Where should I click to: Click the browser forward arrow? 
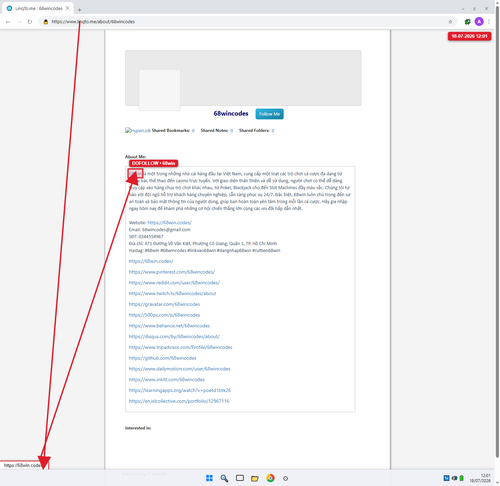(x=19, y=22)
